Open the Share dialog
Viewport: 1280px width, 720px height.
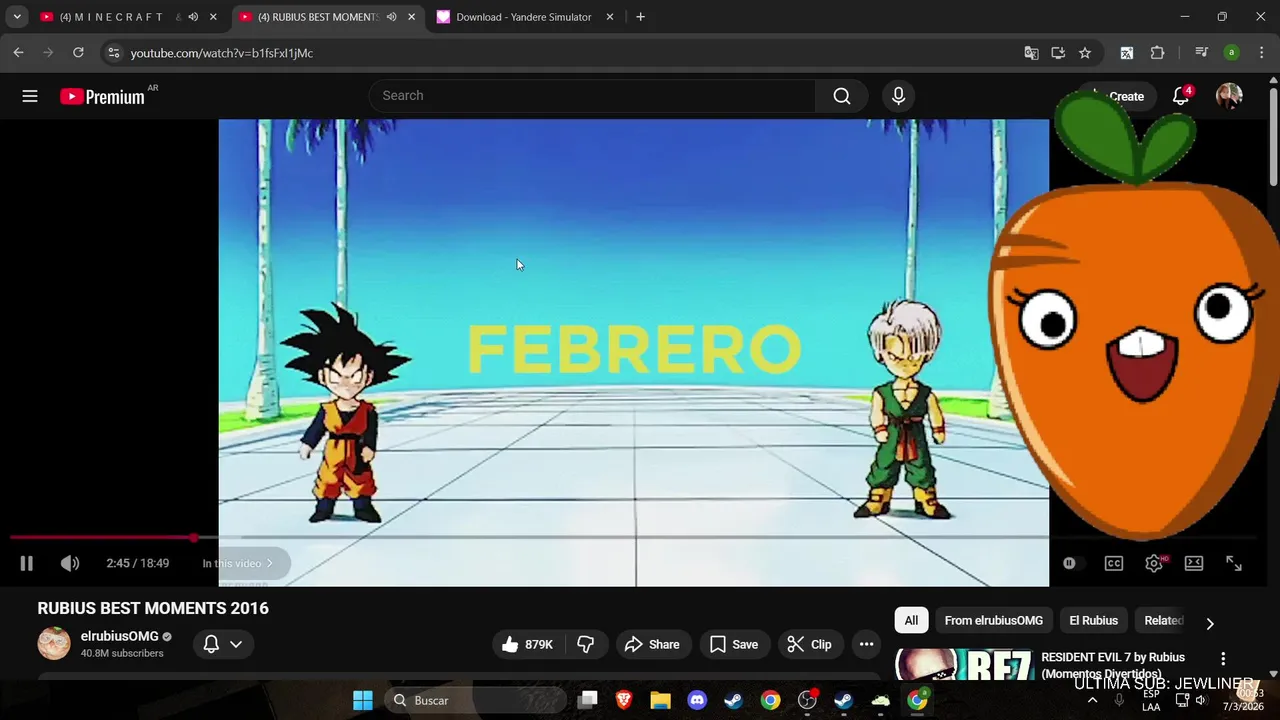(x=652, y=644)
